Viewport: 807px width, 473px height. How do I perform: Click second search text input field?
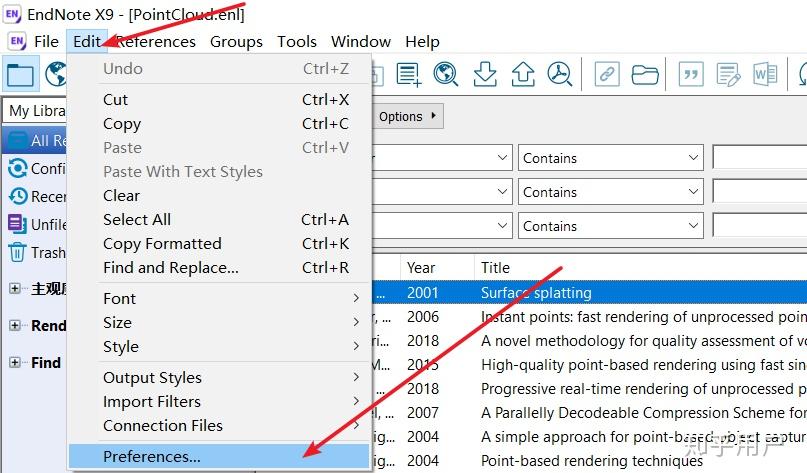pos(760,191)
